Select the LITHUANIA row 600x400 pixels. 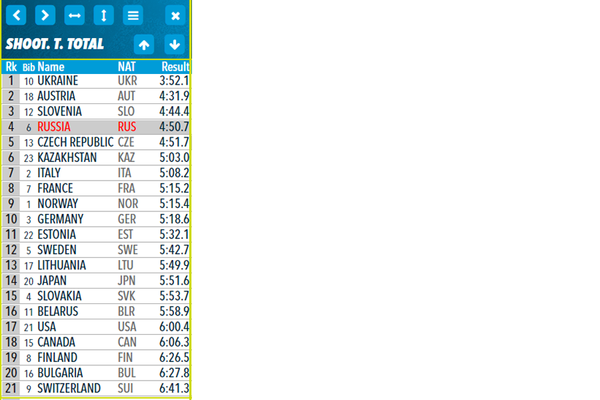point(96,265)
